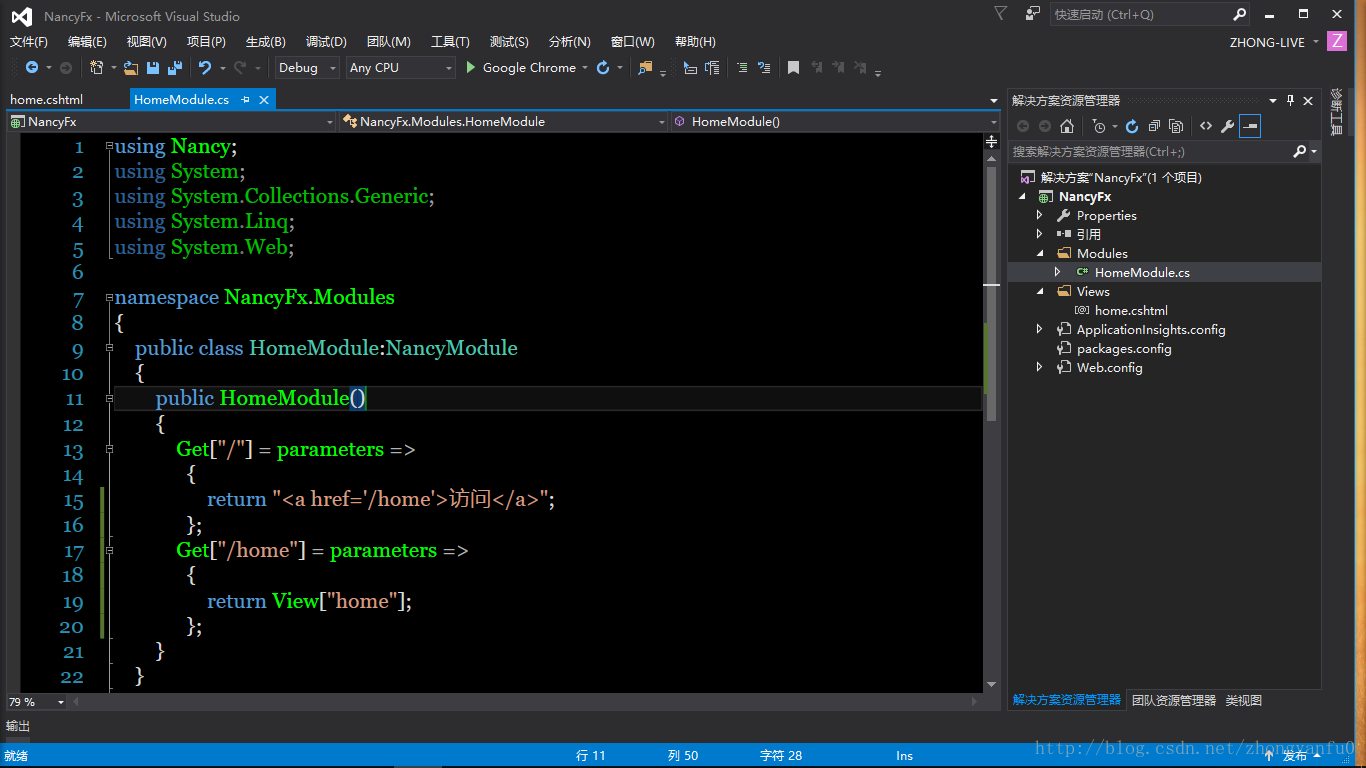Click the New Project icon in toolbar

click(x=96, y=68)
